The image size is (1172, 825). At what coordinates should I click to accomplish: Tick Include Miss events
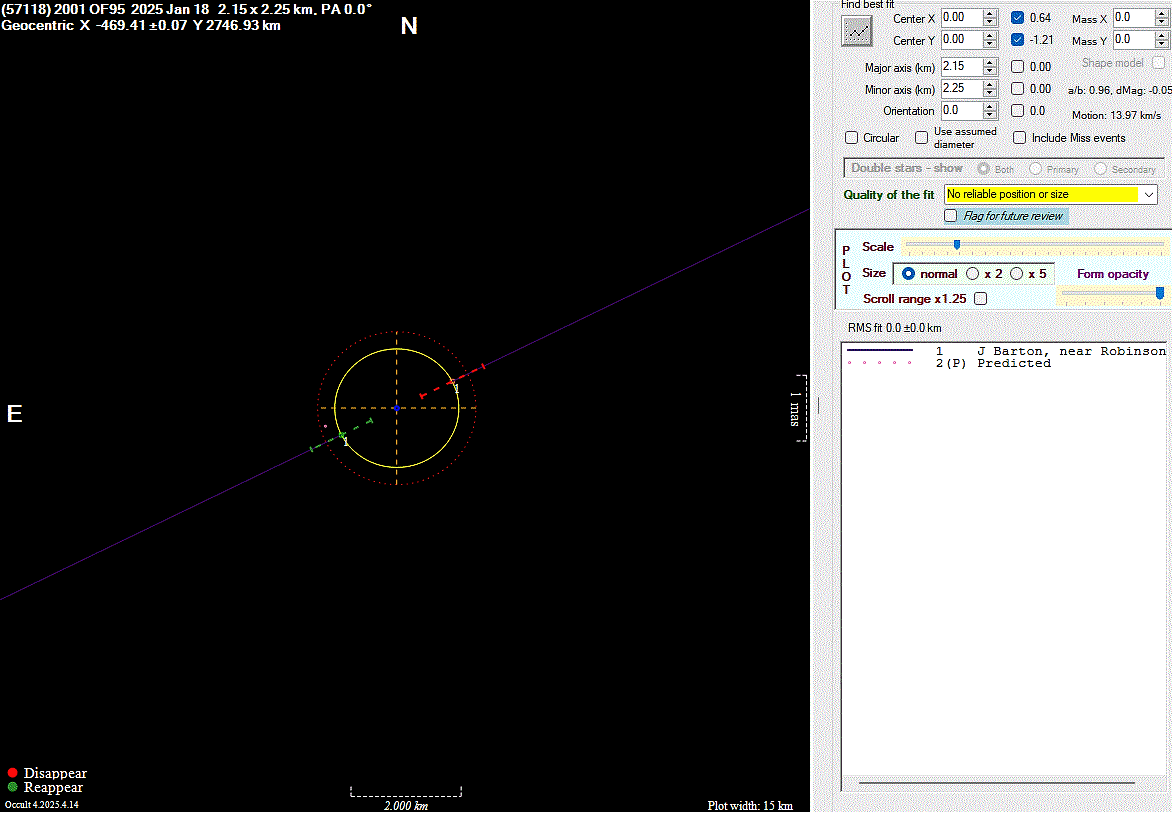[x=1020, y=138]
